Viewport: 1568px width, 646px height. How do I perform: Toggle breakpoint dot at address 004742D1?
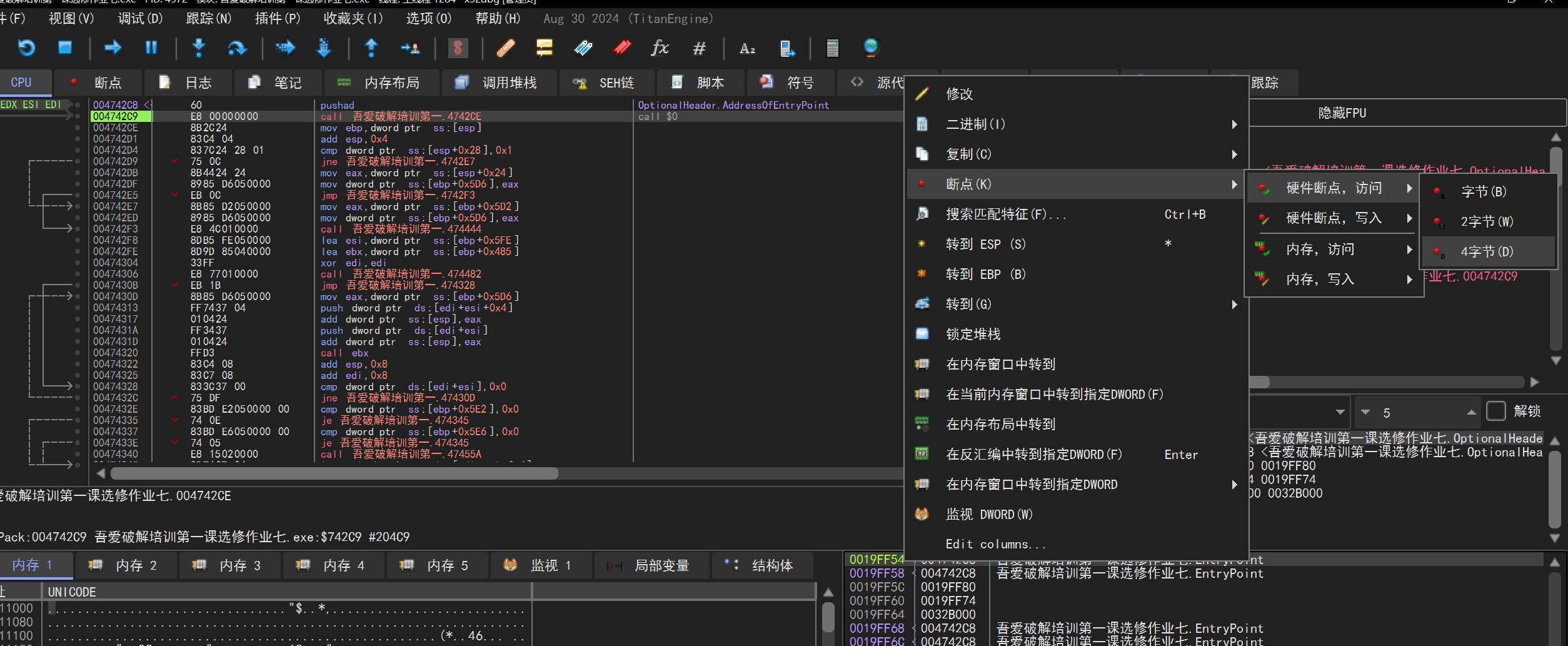pos(78,139)
